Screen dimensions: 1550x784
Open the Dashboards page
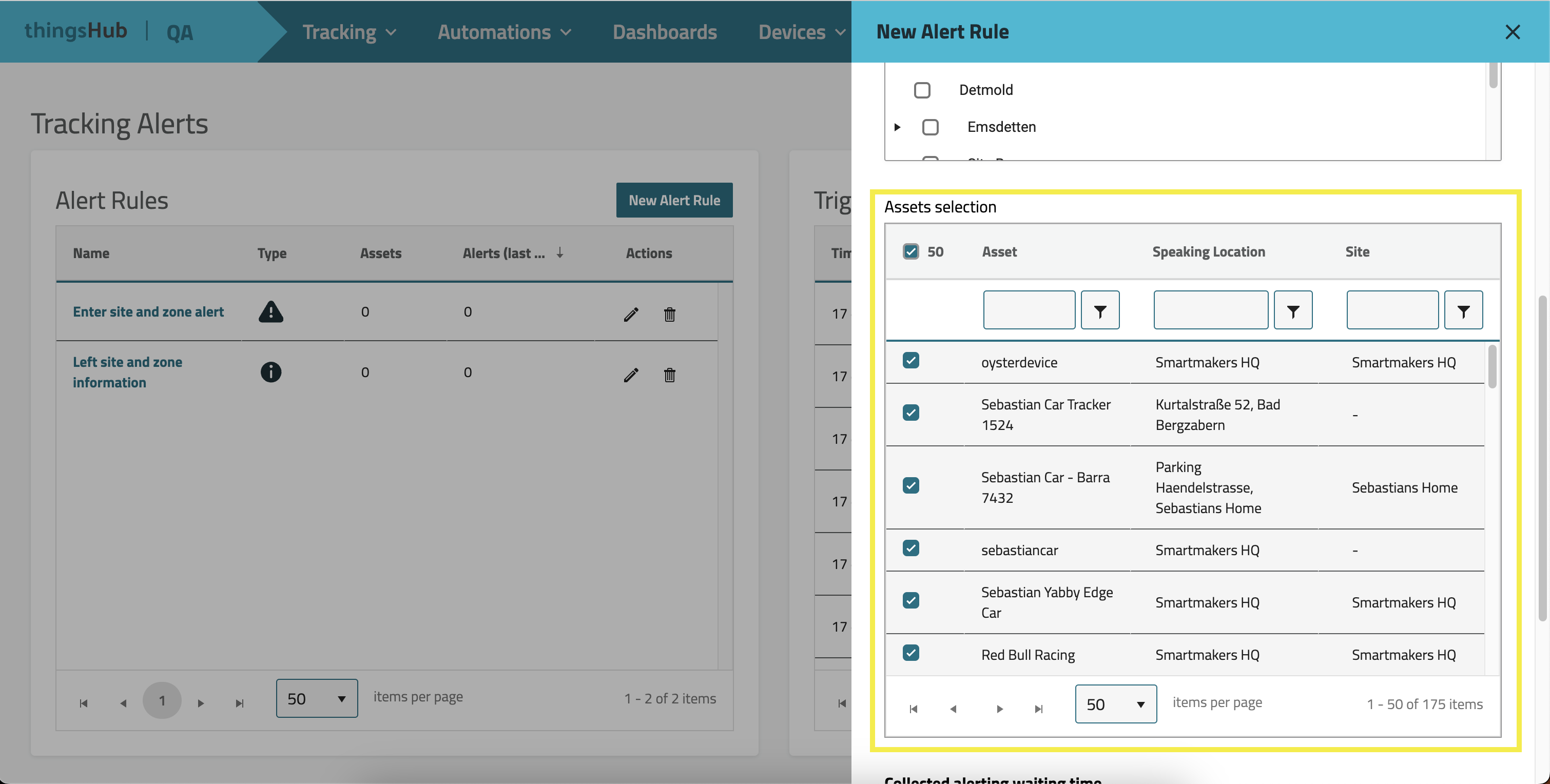point(664,32)
